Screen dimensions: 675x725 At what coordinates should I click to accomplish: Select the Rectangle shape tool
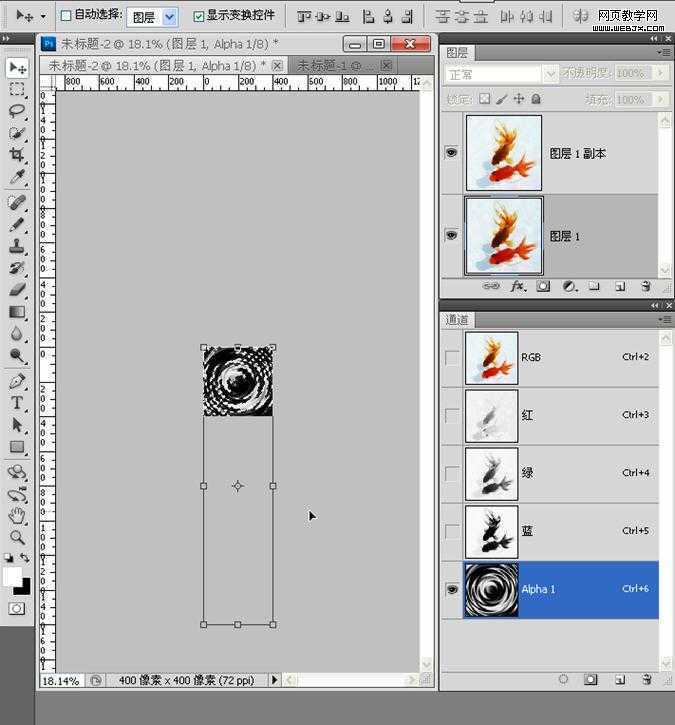pos(18,447)
